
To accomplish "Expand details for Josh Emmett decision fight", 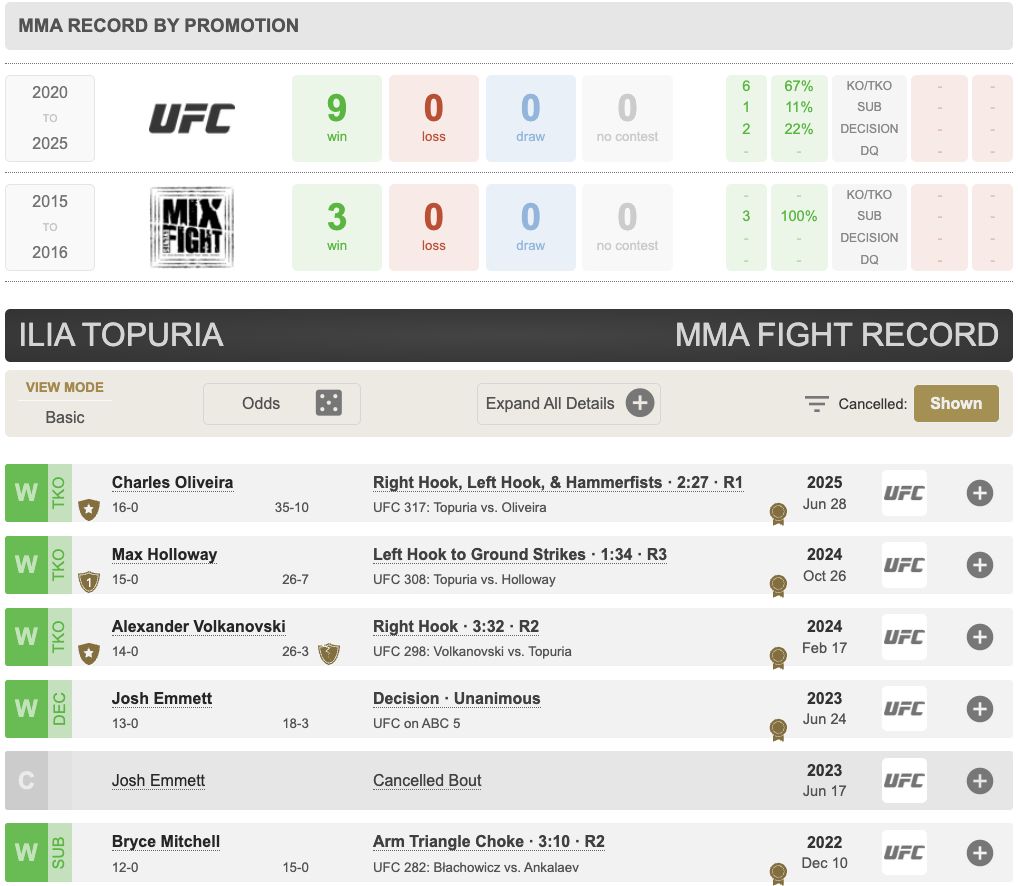I will [980, 709].
